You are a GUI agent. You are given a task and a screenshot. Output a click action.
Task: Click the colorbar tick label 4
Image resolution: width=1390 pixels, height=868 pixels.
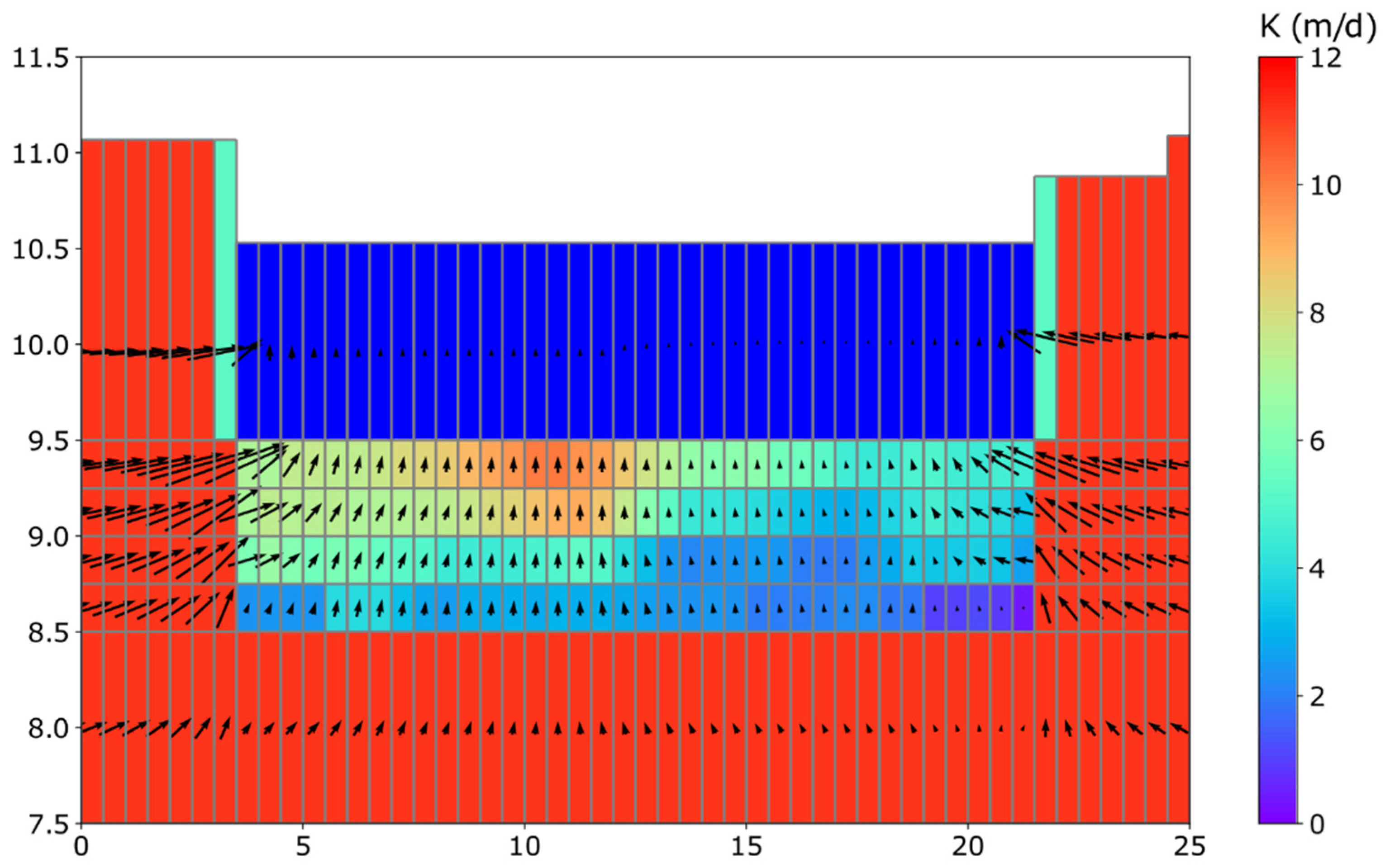[1318, 569]
